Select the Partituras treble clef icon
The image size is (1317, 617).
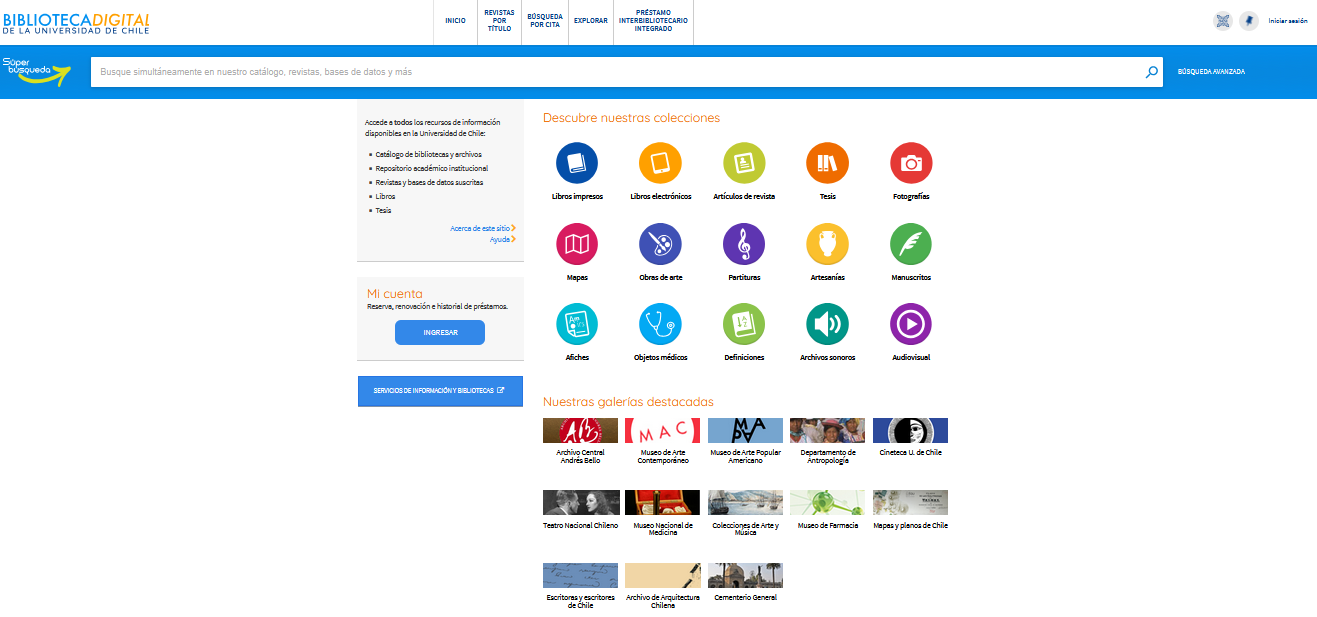pyautogui.click(x=744, y=243)
